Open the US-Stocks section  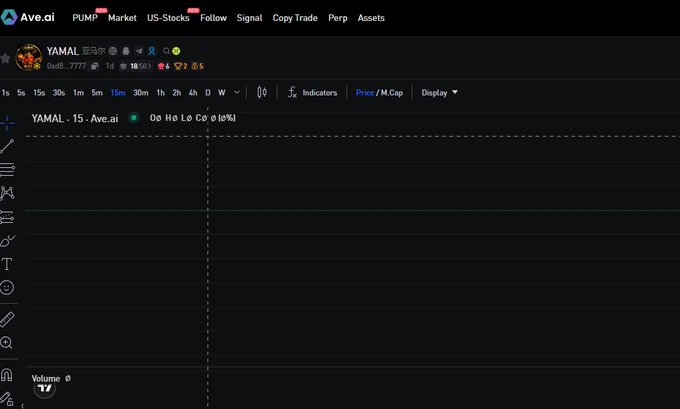pos(168,18)
